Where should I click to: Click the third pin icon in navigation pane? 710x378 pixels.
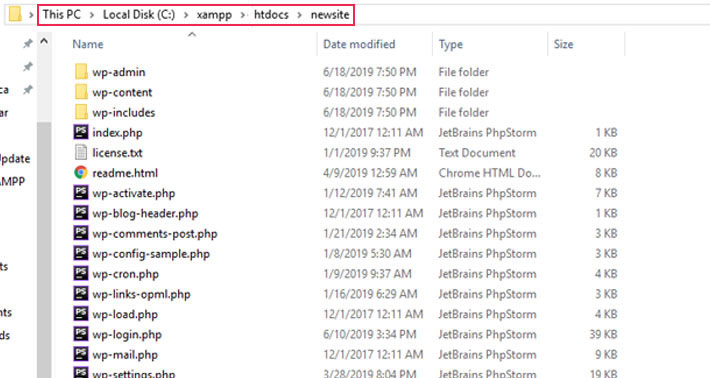pos(28,90)
